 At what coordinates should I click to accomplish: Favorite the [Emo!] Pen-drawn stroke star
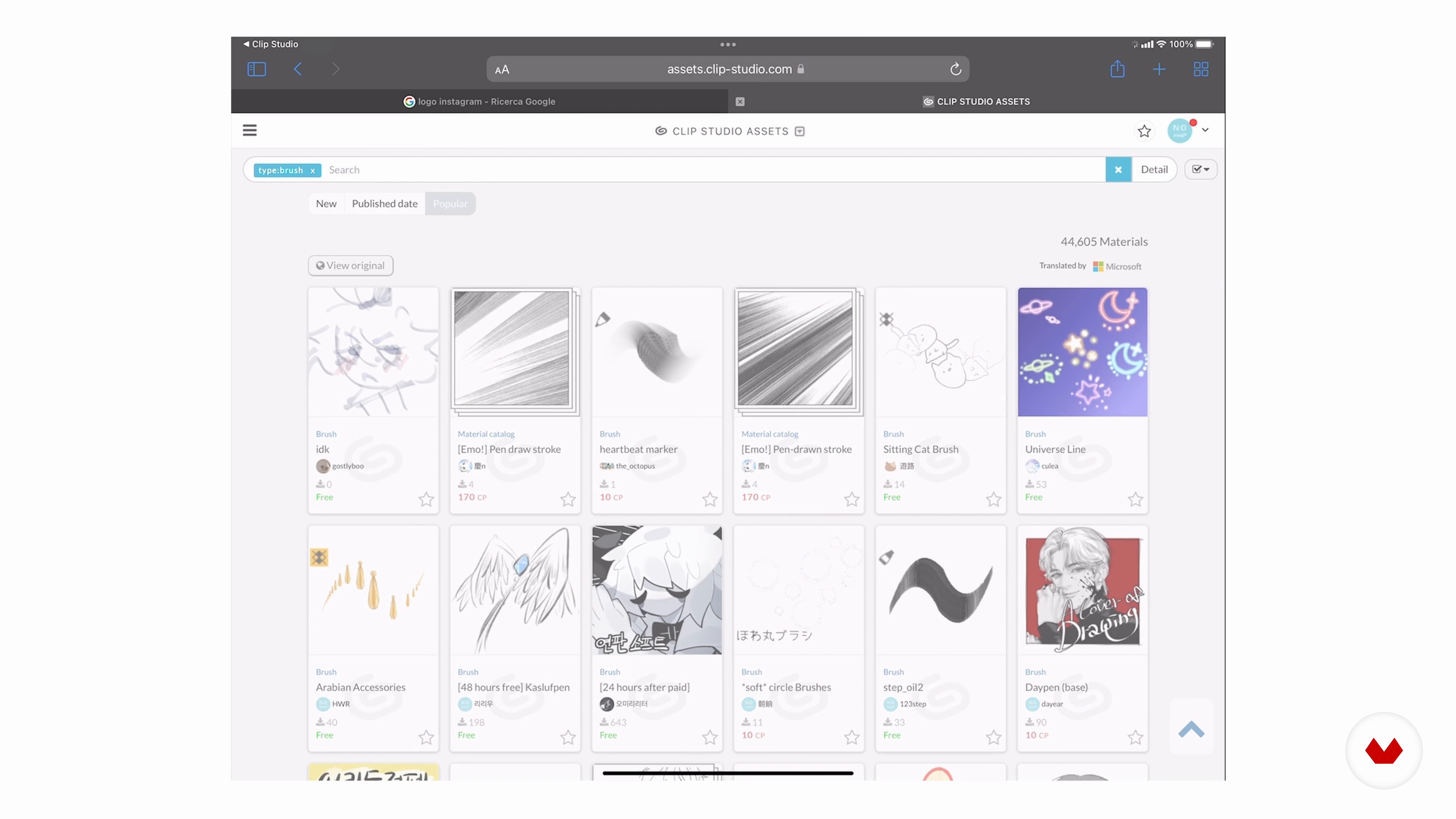pos(852,499)
